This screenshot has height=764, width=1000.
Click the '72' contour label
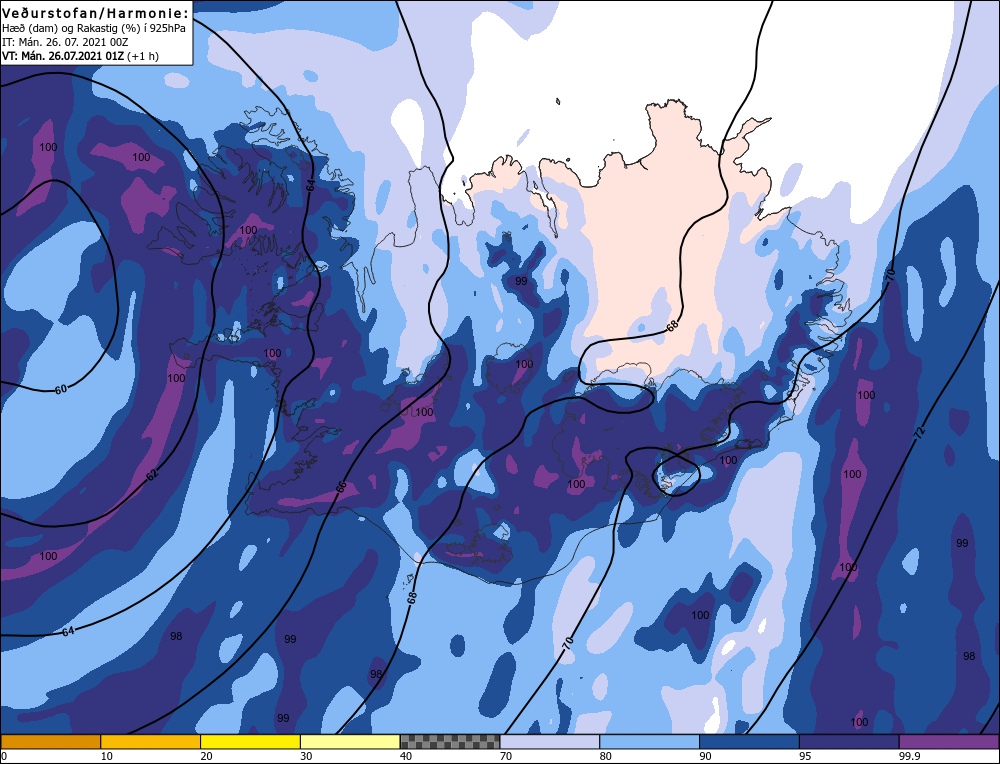coord(919,432)
